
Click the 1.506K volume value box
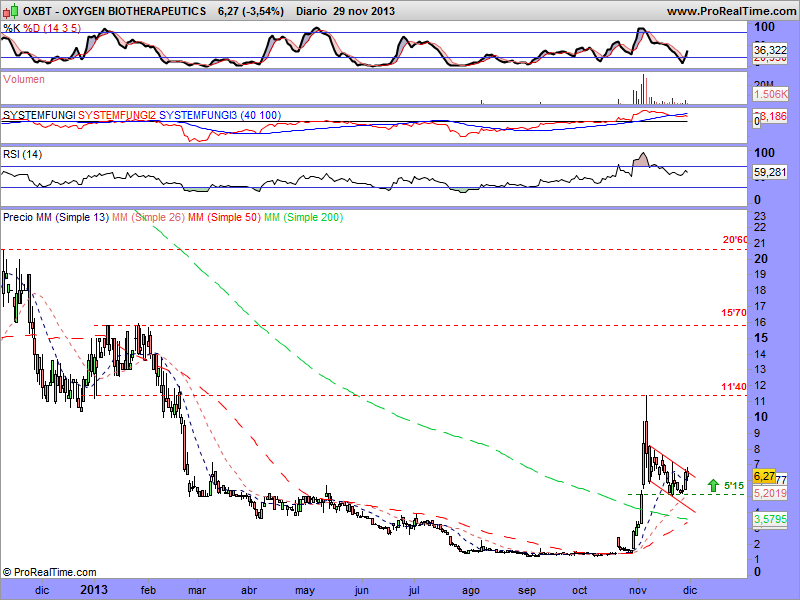tap(770, 94)
